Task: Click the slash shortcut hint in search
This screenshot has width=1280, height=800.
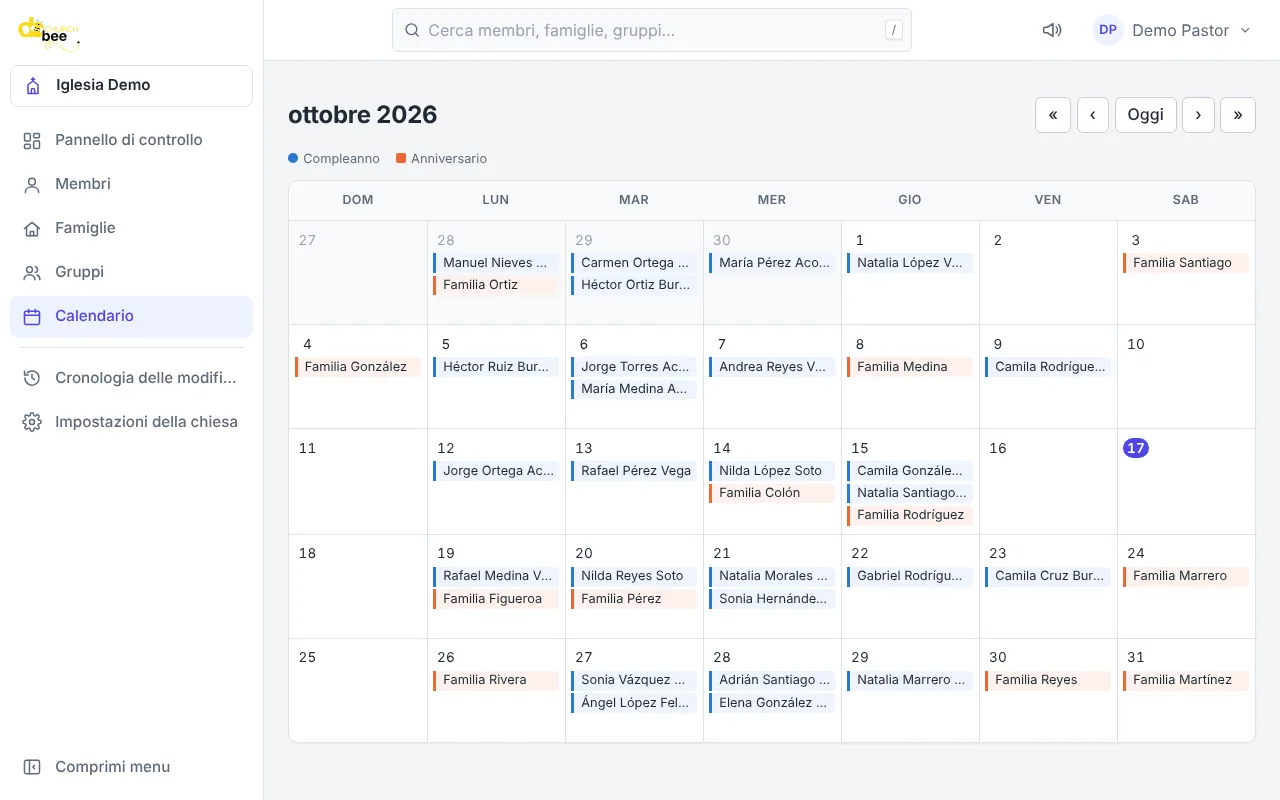Action: pos(893,30)
